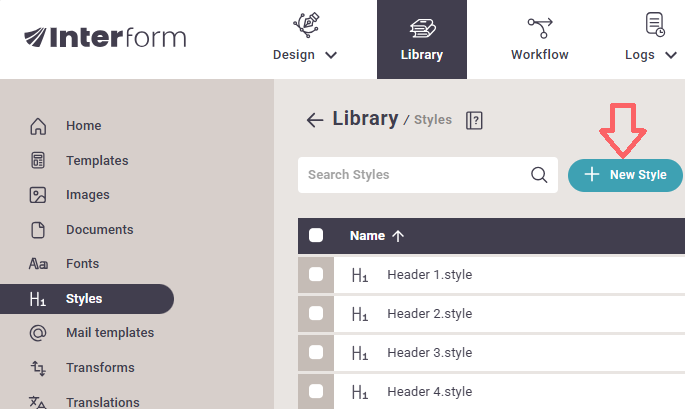Click the New Style button

625,175
